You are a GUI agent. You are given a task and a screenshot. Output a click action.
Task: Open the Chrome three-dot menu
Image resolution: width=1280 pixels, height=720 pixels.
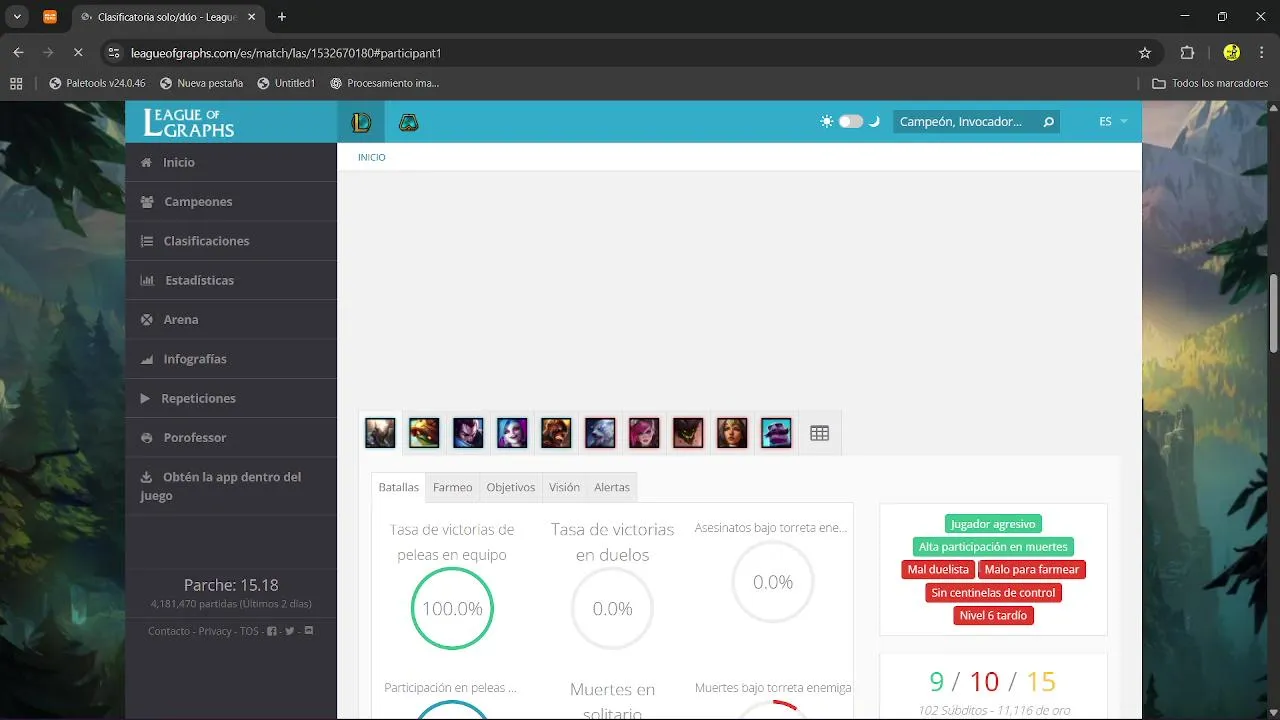[1262, 53]
